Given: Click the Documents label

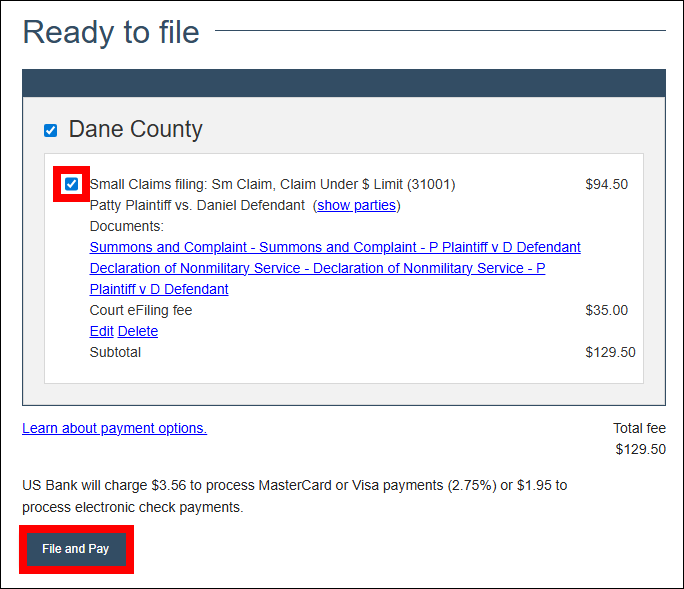Looking at the screenshot, I should tap(127, 226).
